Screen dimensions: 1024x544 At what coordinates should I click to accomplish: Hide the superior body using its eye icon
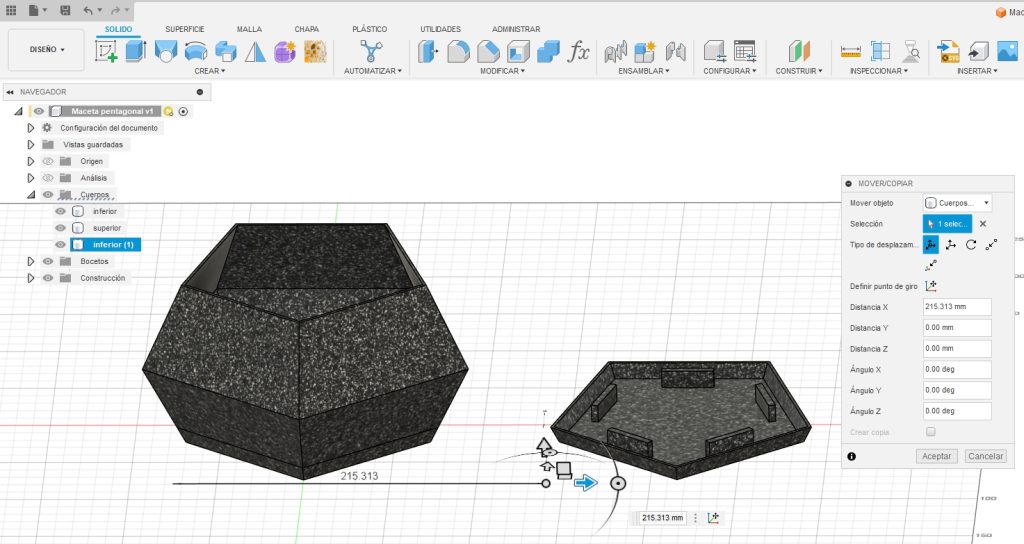60,228
